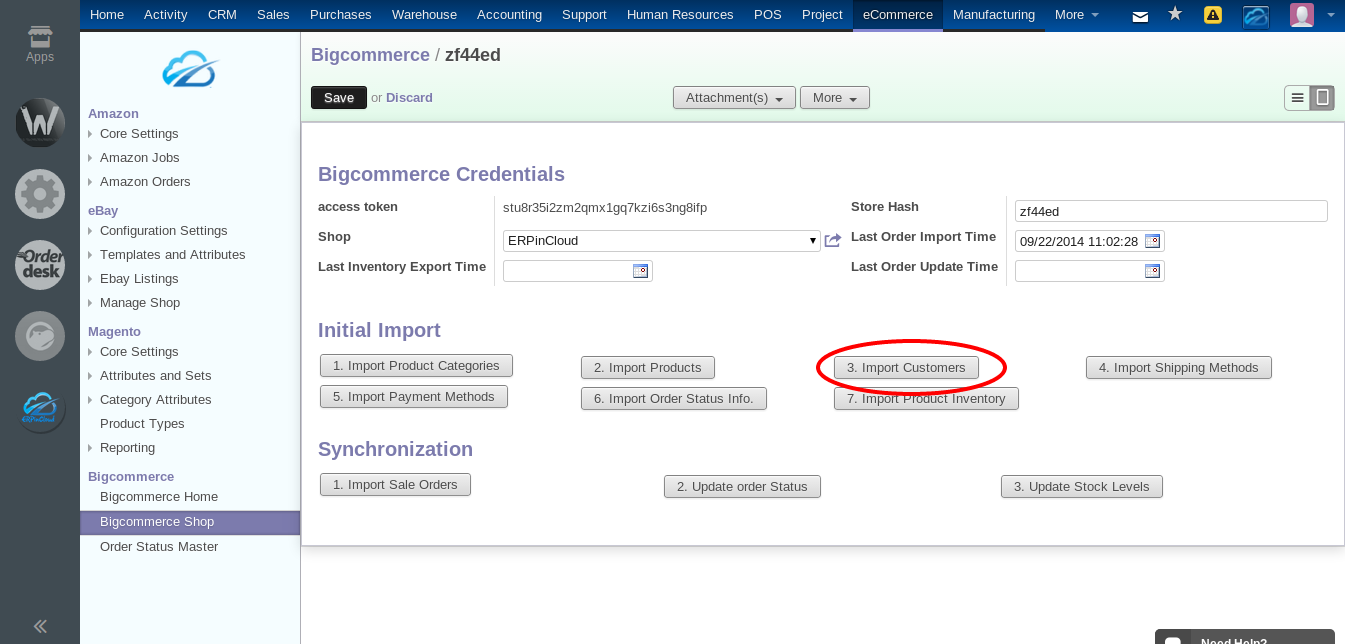Switch to list view using the view toggle
Viewport: 1345px width, 644px height.
point(1296,97)
